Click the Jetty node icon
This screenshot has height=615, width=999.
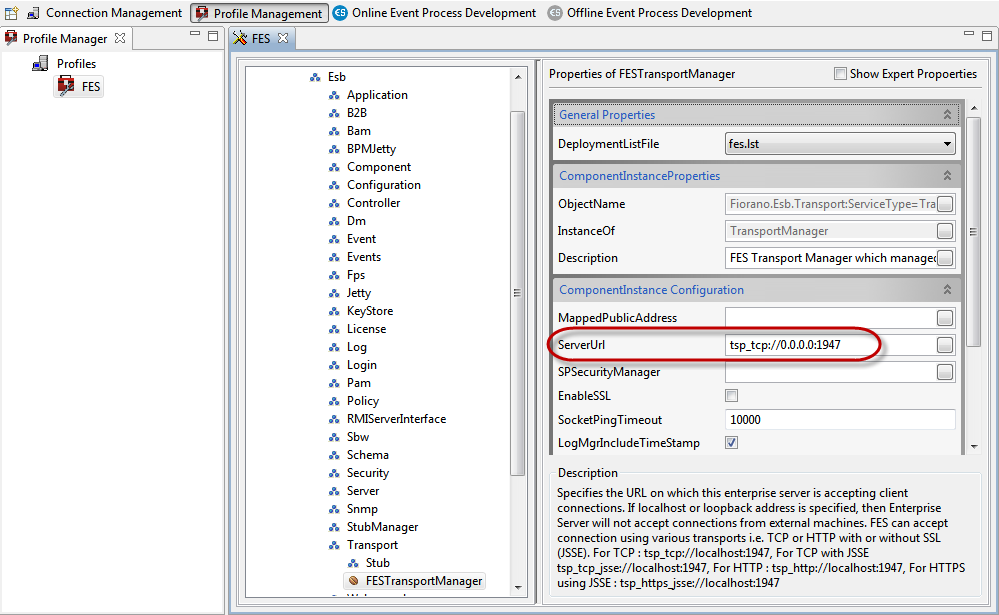click(334, 293)
